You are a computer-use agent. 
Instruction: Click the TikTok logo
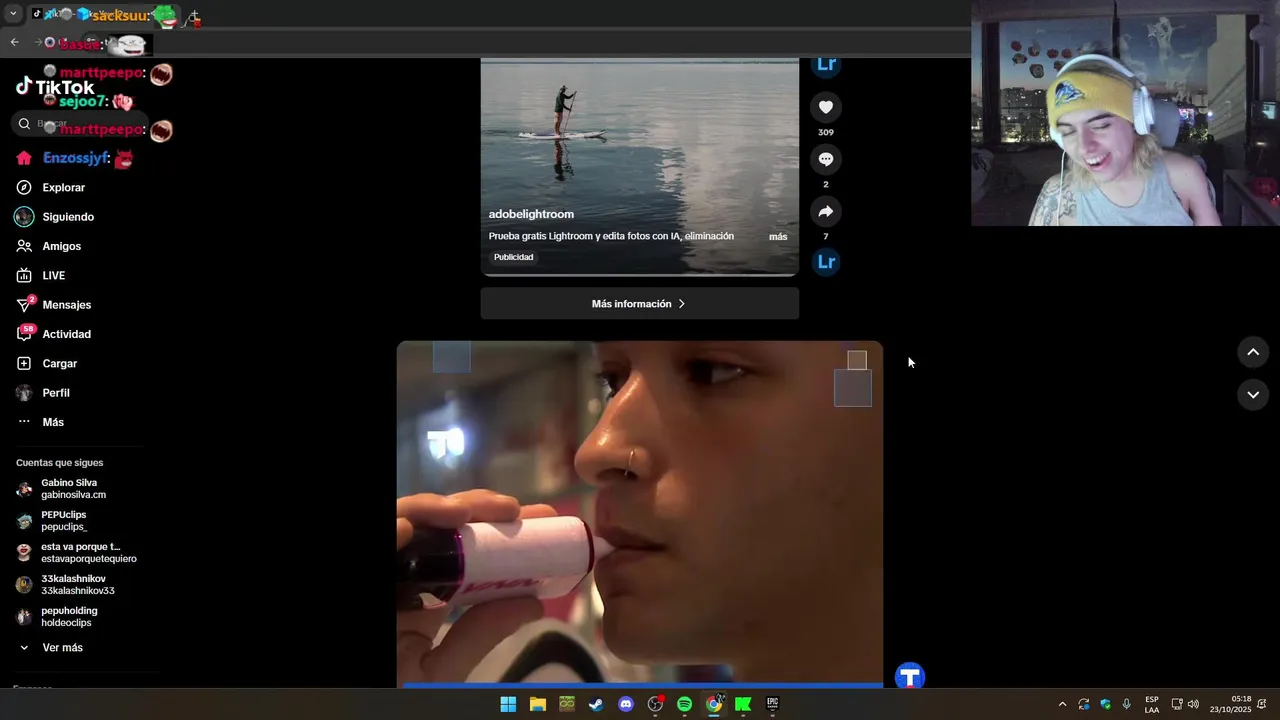coord(55,87)
